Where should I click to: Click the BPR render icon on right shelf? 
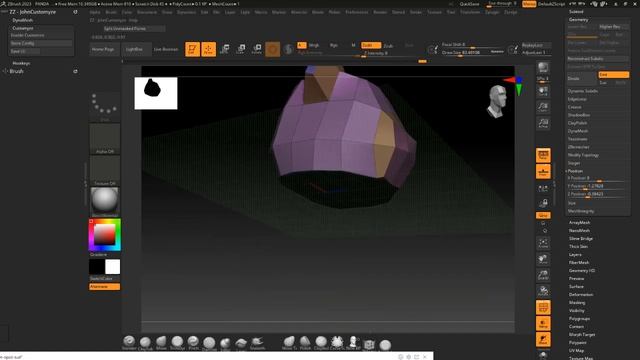point(543,68)
